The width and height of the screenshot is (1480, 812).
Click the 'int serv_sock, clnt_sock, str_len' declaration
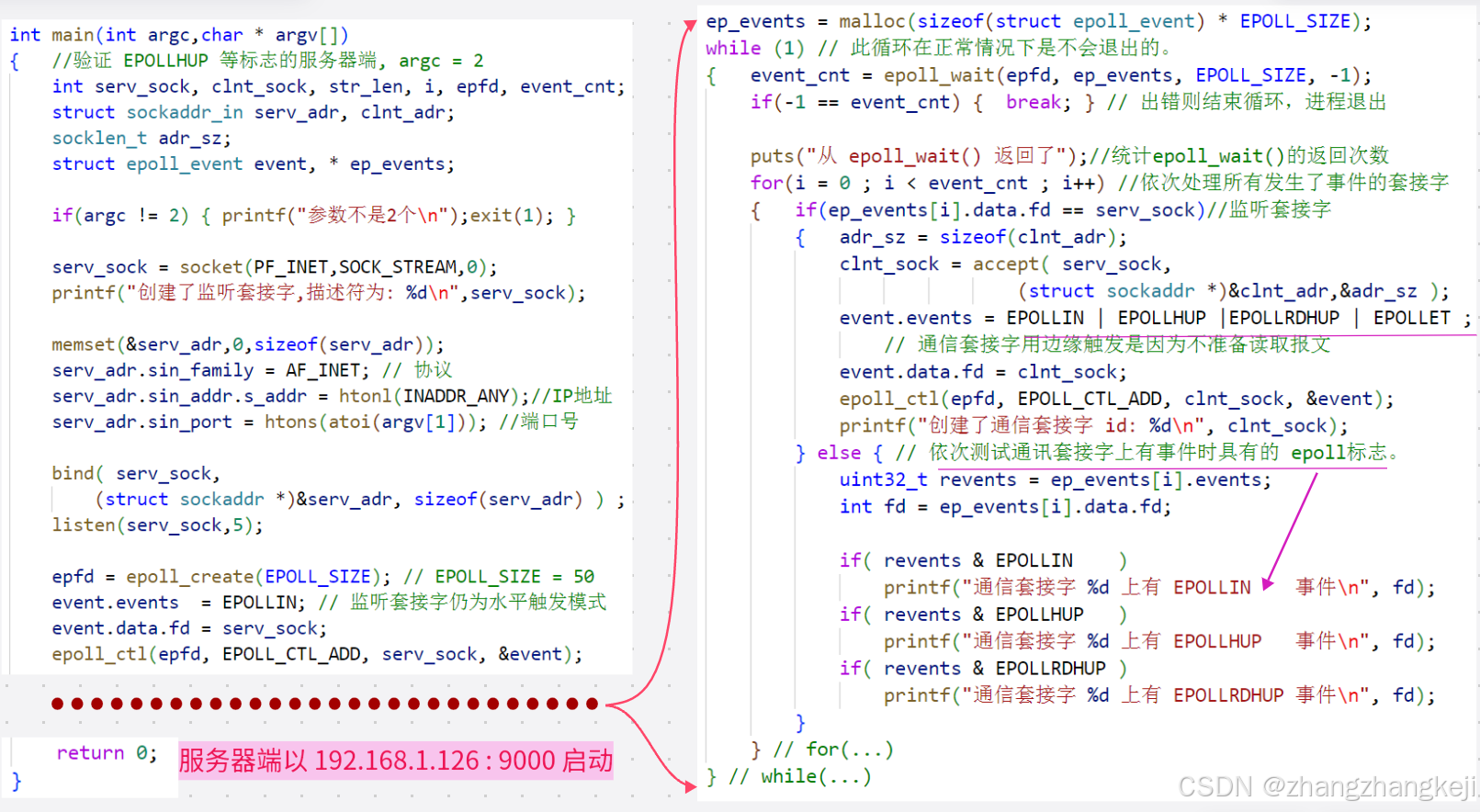(338, 86)
